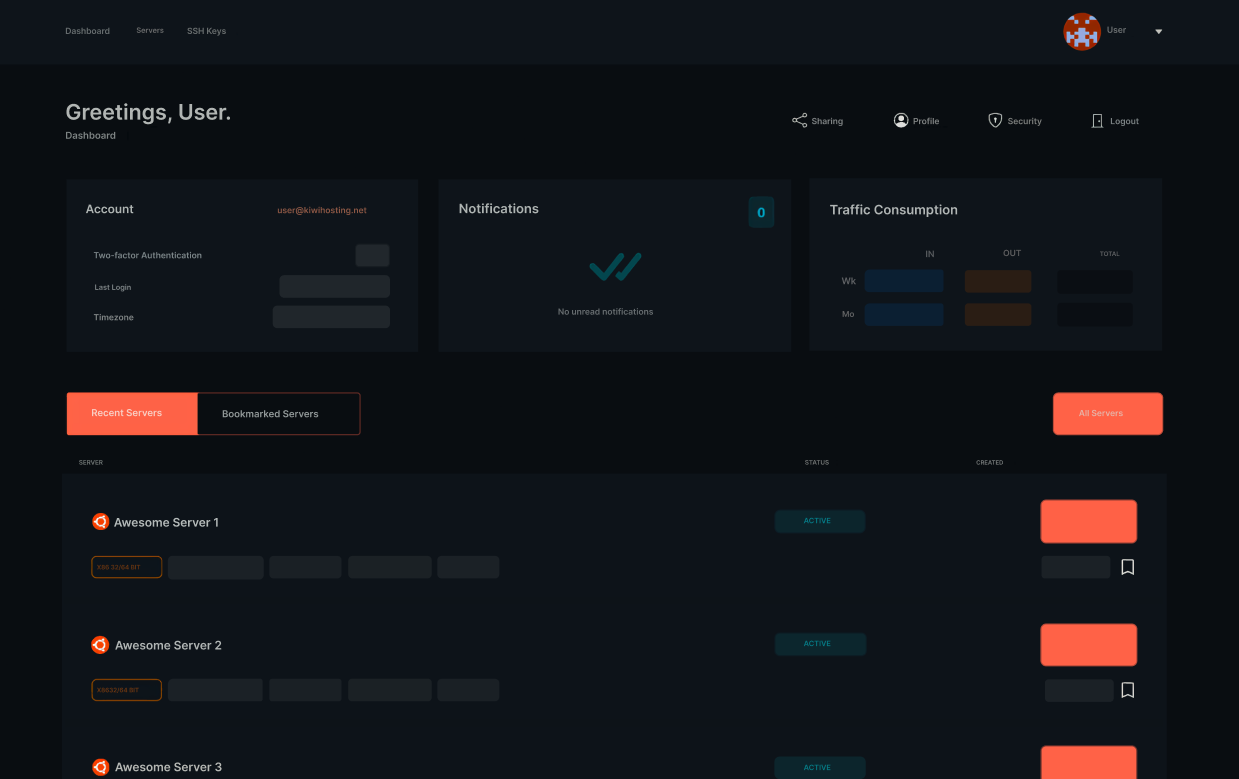
Task: Bookmark Awesome Server 1
Action: click(1128, 566)
